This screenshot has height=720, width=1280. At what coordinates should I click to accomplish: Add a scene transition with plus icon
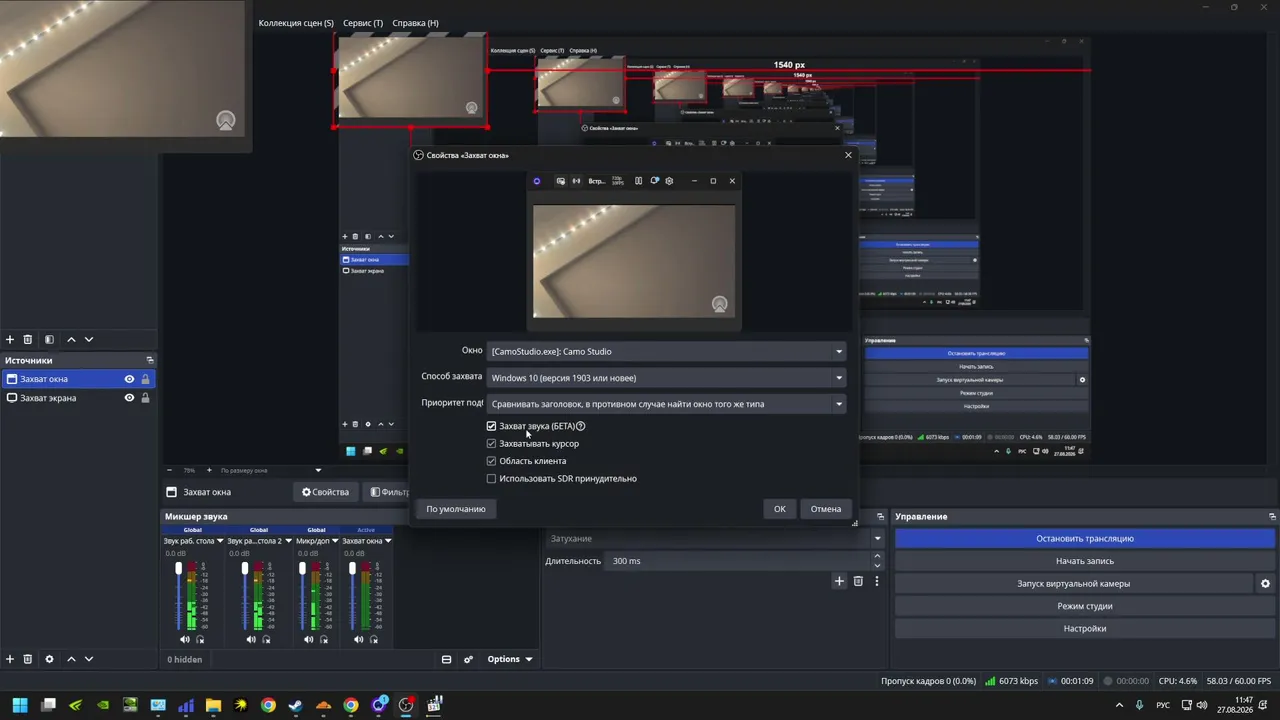click(839, 581)
